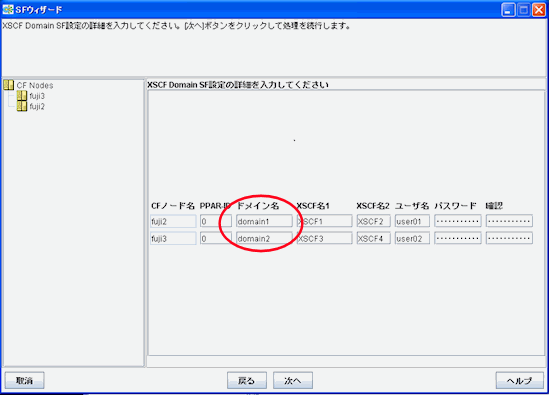The height and width of the screenshot is (395, 549).
Task: Click the XSCF4 name field
Action: tap(374, 238)
